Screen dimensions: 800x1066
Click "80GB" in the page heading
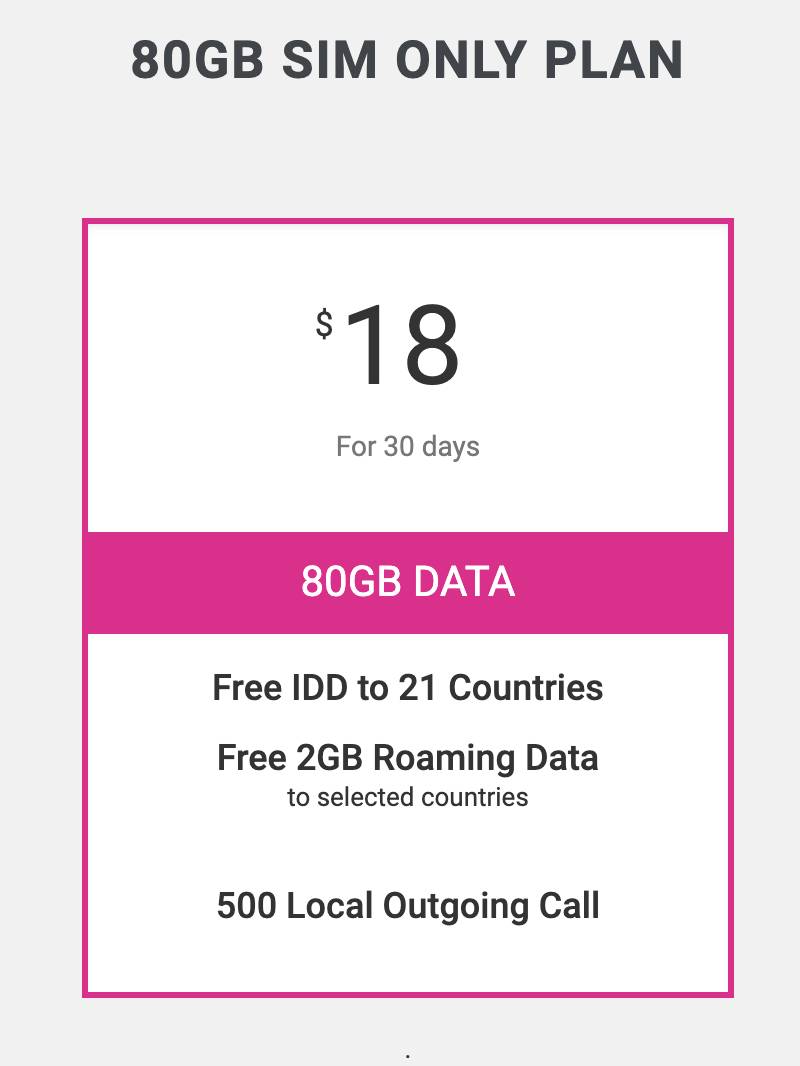(197, 61)
